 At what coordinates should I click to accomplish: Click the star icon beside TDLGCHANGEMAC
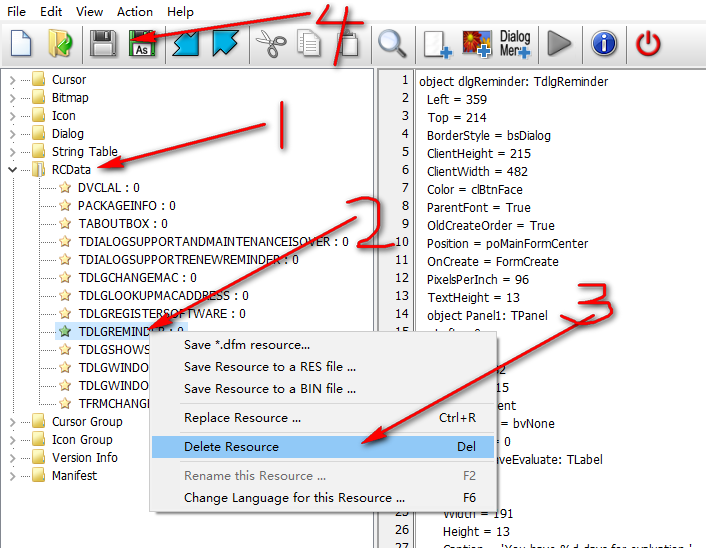pyautogui.click(x=65, y=277)
